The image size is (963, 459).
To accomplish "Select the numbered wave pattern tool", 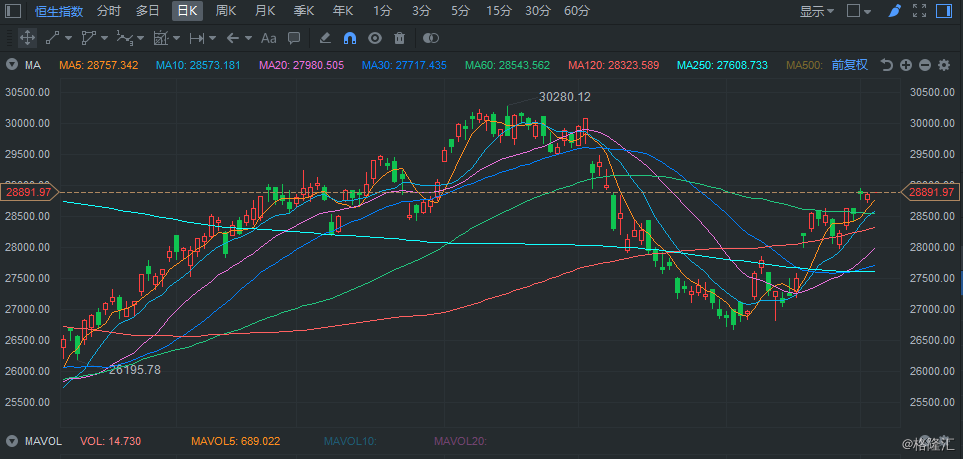I will pos(125,38).
